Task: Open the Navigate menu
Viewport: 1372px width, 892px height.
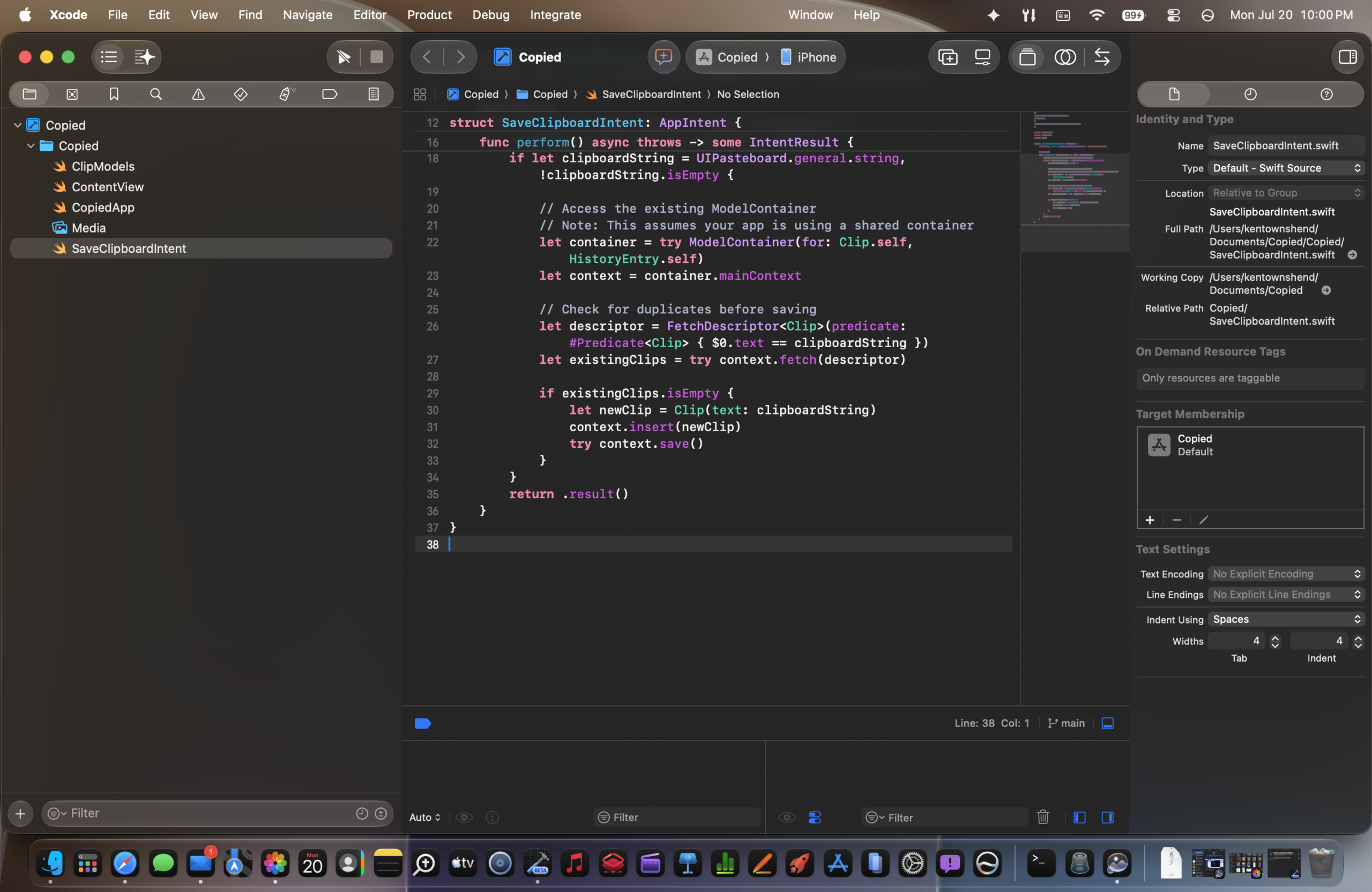Action: [308, 15]
